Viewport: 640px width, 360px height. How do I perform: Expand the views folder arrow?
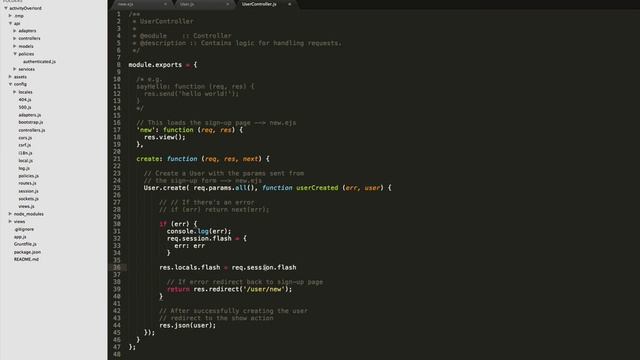11,222
